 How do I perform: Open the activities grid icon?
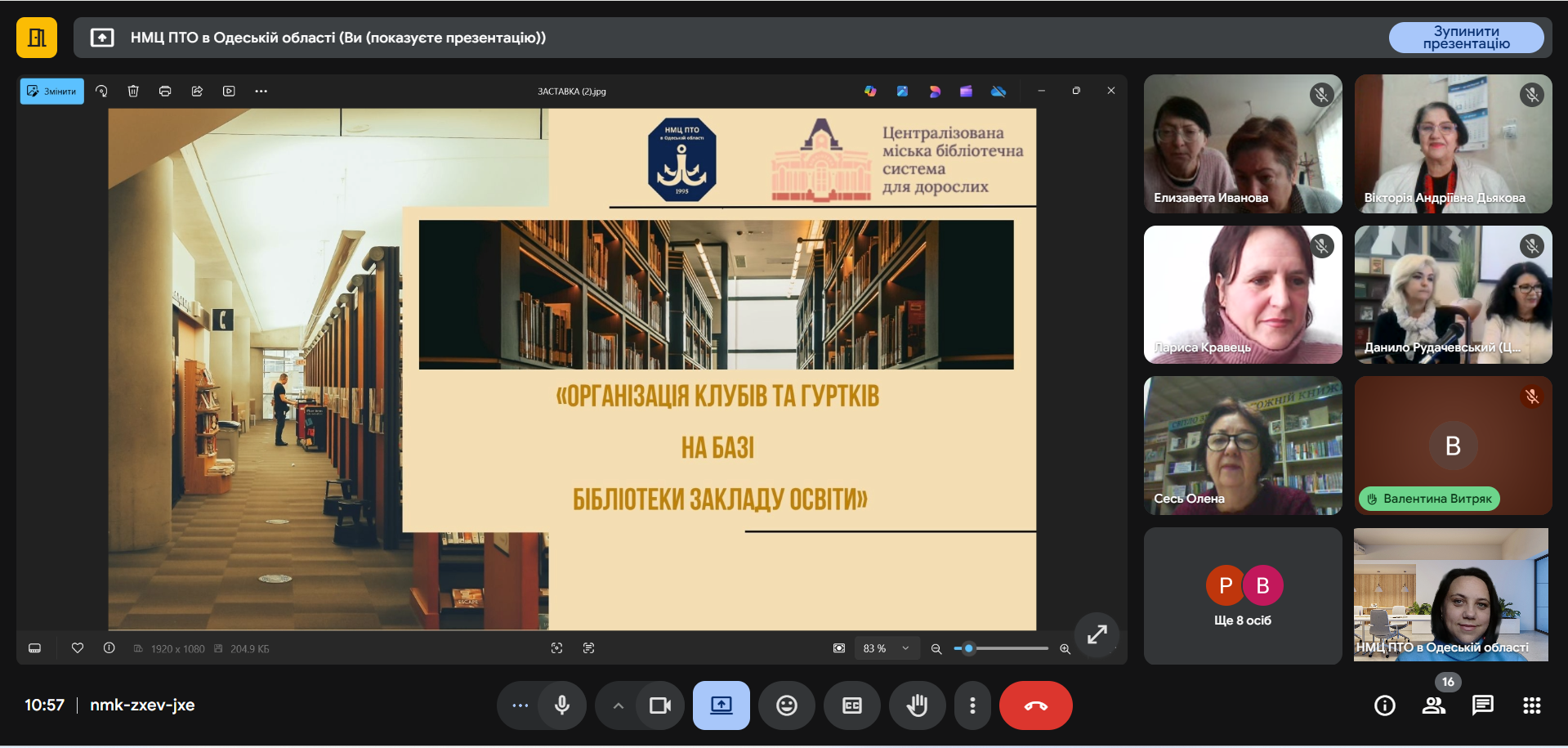coord(1531,705)
